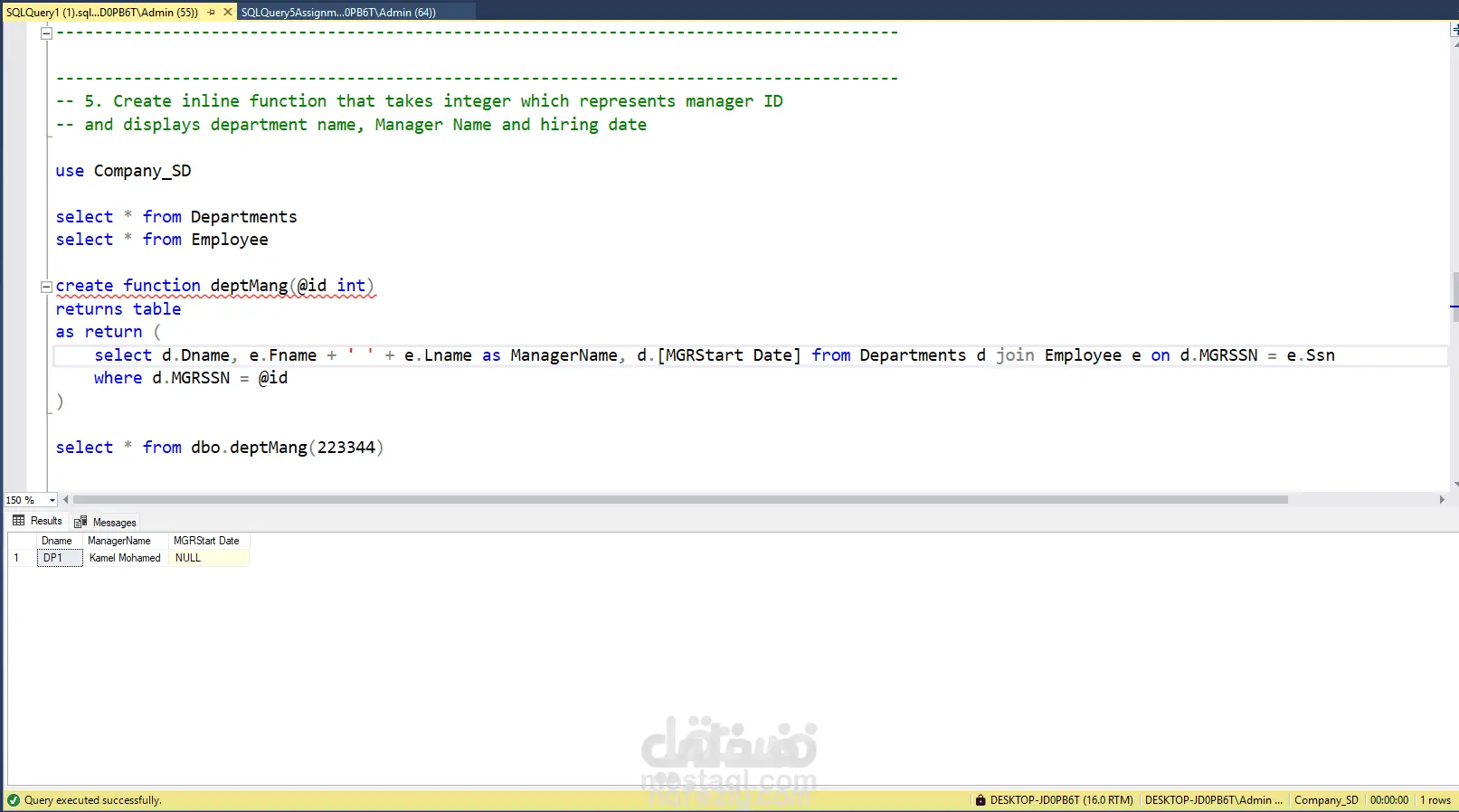This screenshot has height=812, width=1459.
Task: Select the MGRStart Date column header
Action: [208, 541]
